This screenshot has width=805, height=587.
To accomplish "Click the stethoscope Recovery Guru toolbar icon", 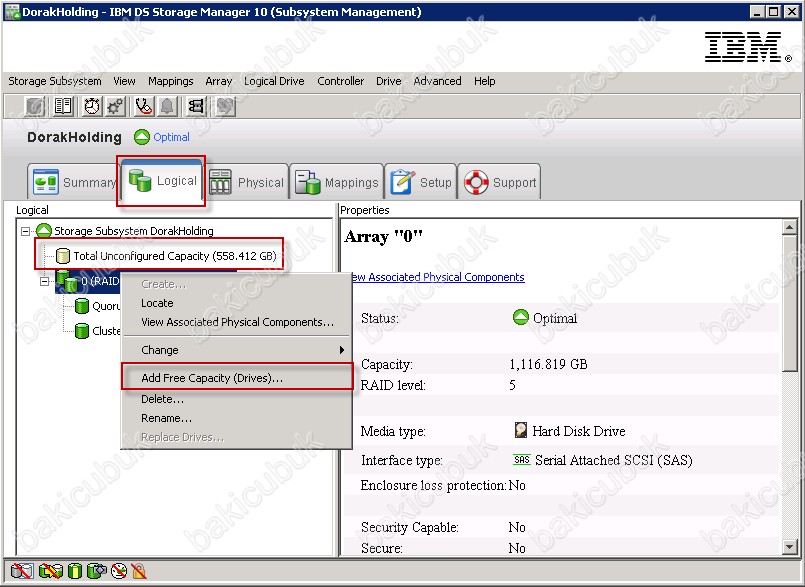I will (144, 106).
